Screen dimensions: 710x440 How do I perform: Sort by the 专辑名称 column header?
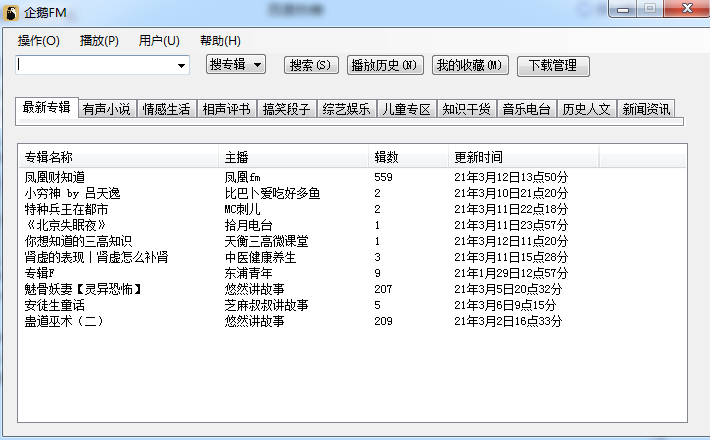coord(119,157)
